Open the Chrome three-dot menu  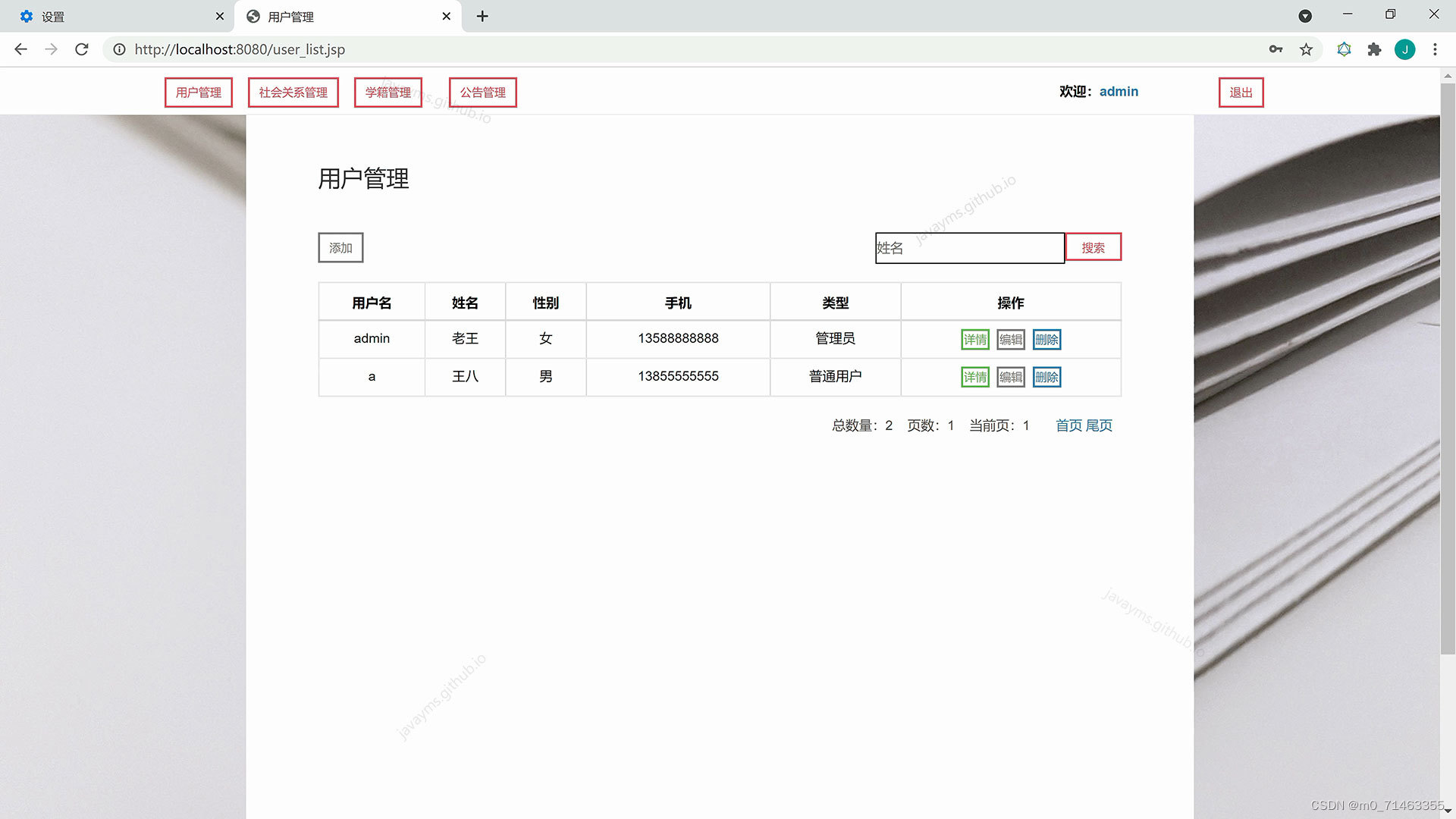pyautogui.click(x=1435, y=49)
